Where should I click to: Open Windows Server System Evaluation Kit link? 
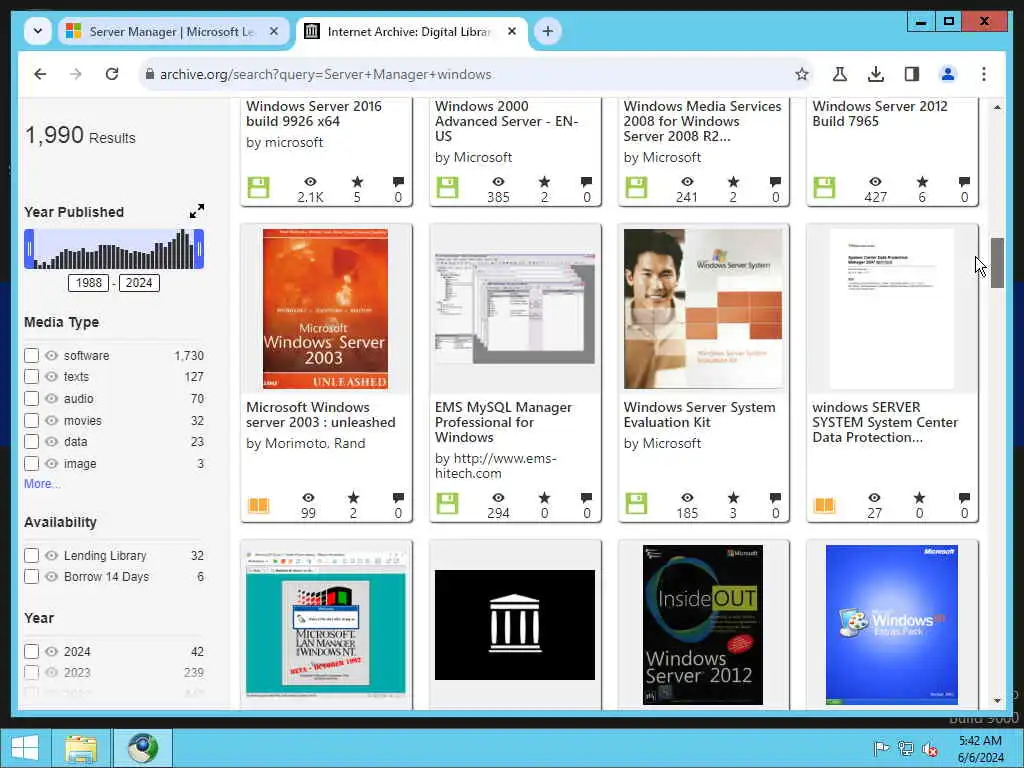pos(699,415)
